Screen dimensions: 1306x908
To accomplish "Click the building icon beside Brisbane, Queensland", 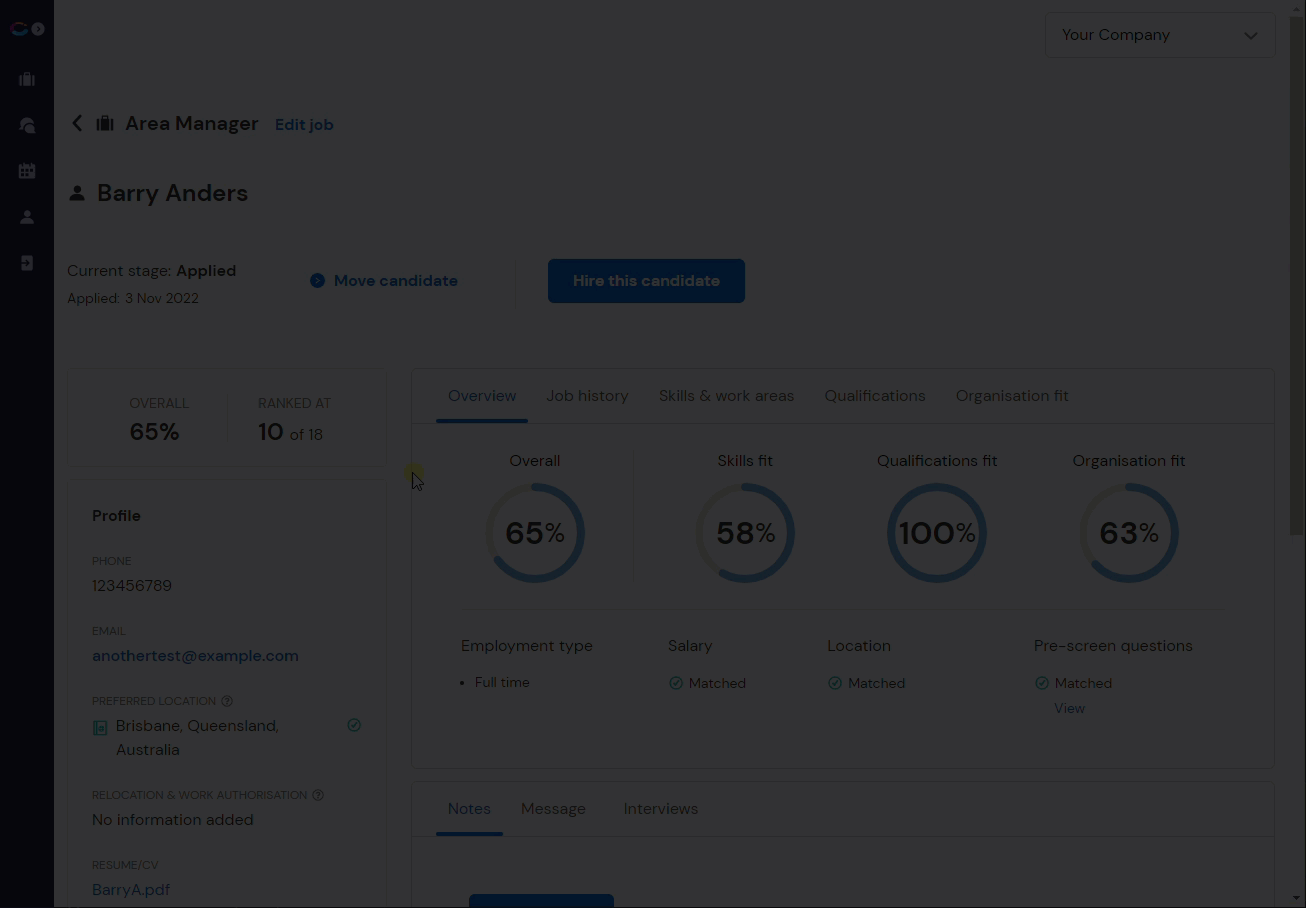I will (100, 728).
